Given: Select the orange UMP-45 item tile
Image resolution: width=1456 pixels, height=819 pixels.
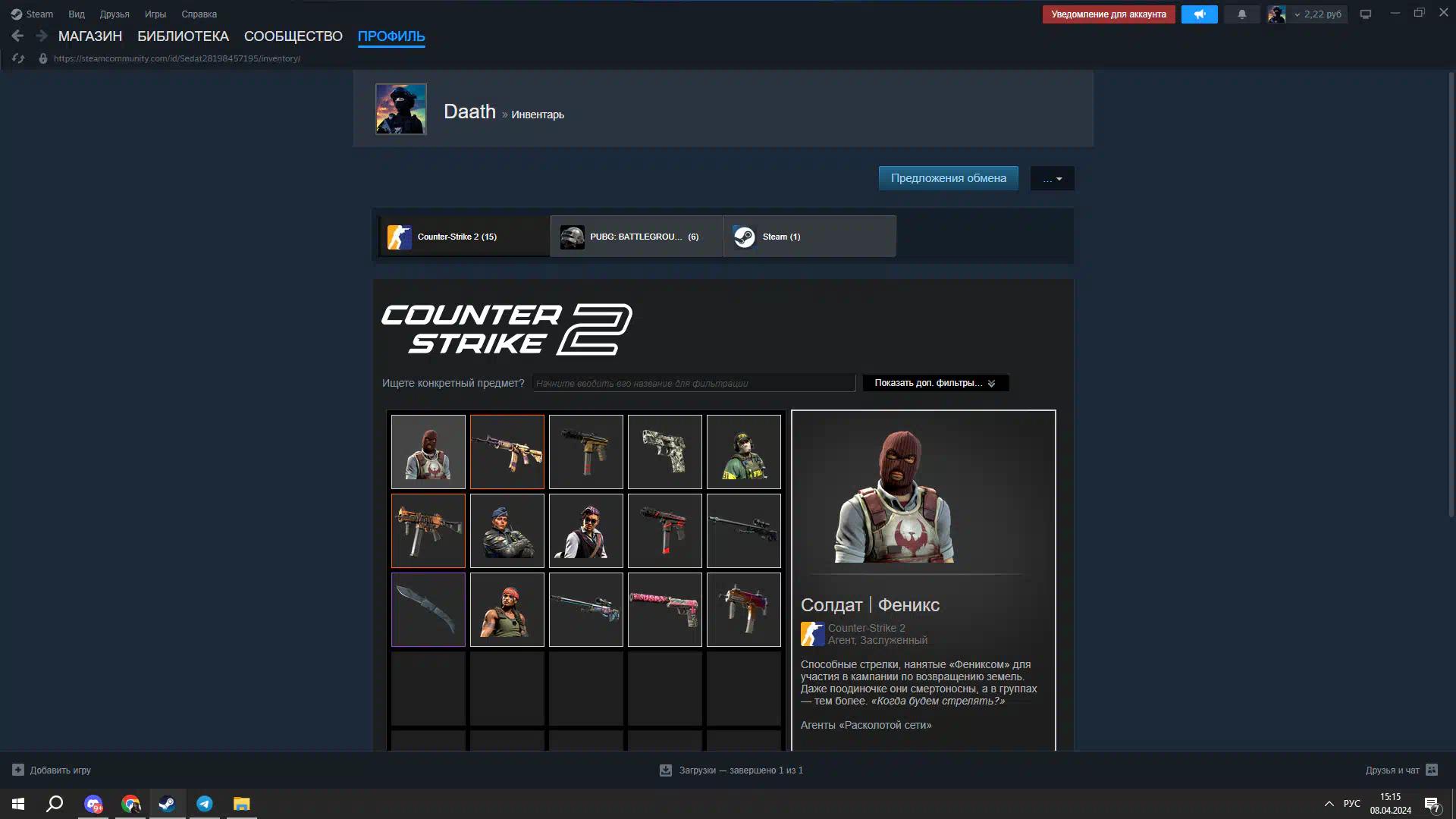Looking at the screenshot, I should coord(428,531).
